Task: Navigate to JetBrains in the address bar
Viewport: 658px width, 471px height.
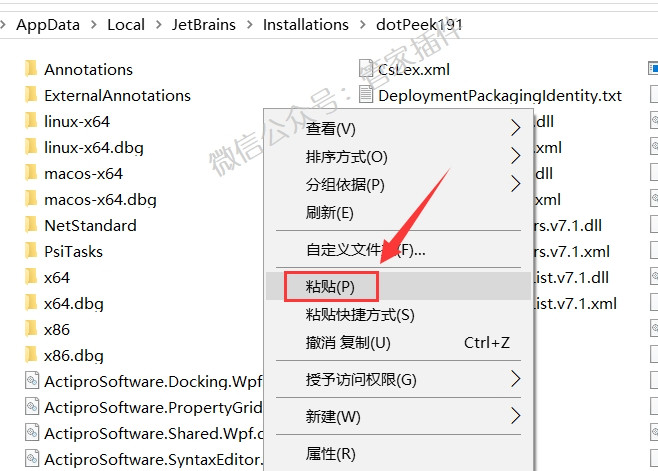Action: click(x=204, y=25)
